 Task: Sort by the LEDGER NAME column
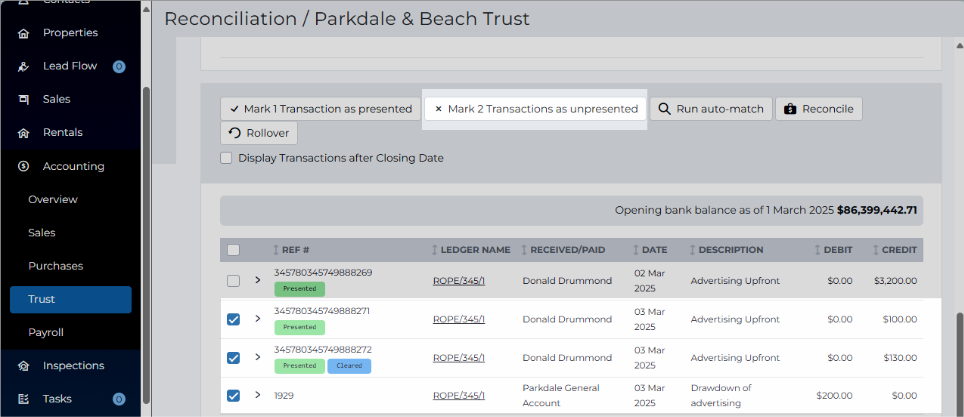[x=471, y=250]
